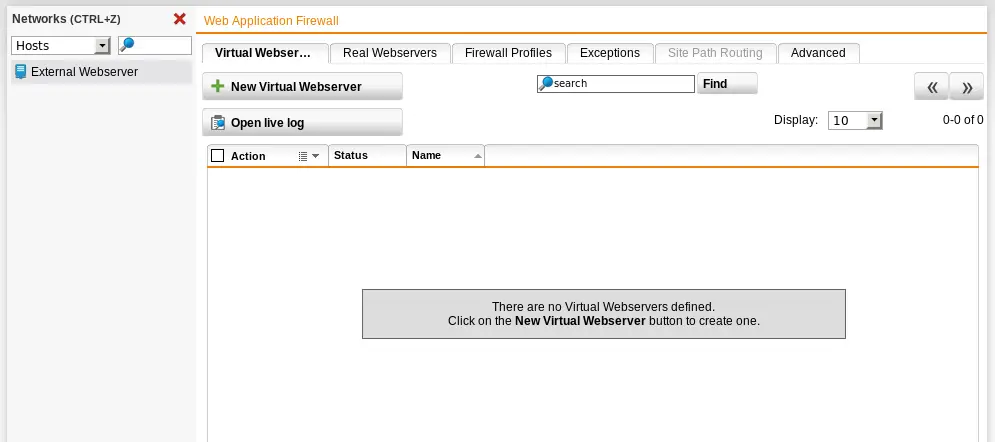
Task: Go to previous page with double-left arrow
Action: (x=932, y=87)
